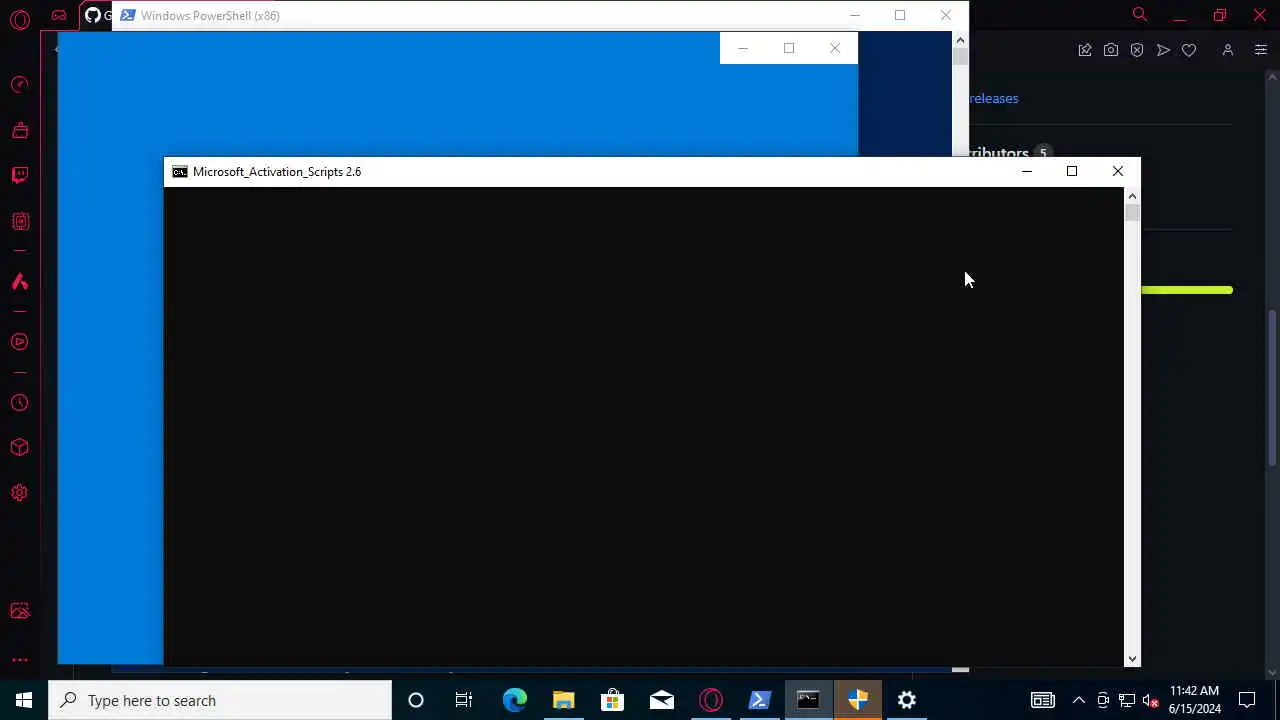Image resolution: width=1280 pixels, height=720 pixels.
Task: Open the Windows Start menu
Action: [x=24, y=700]
